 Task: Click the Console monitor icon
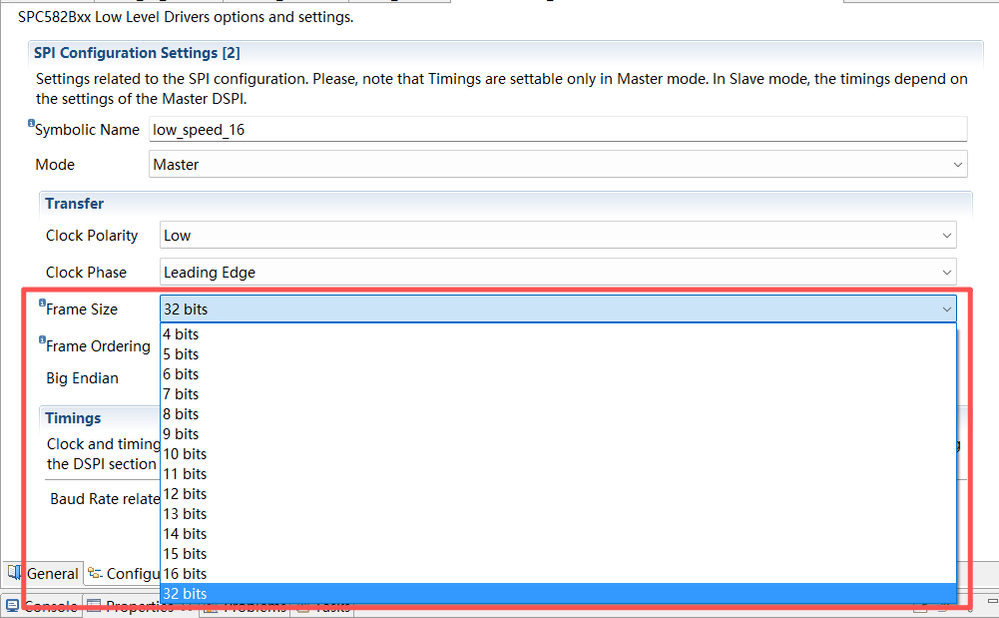12,606
